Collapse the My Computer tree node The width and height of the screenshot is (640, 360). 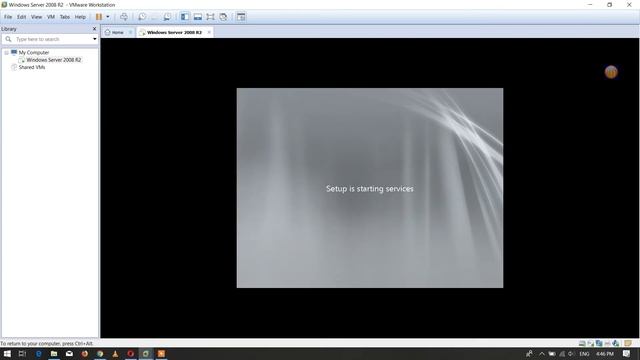point(7,53)
